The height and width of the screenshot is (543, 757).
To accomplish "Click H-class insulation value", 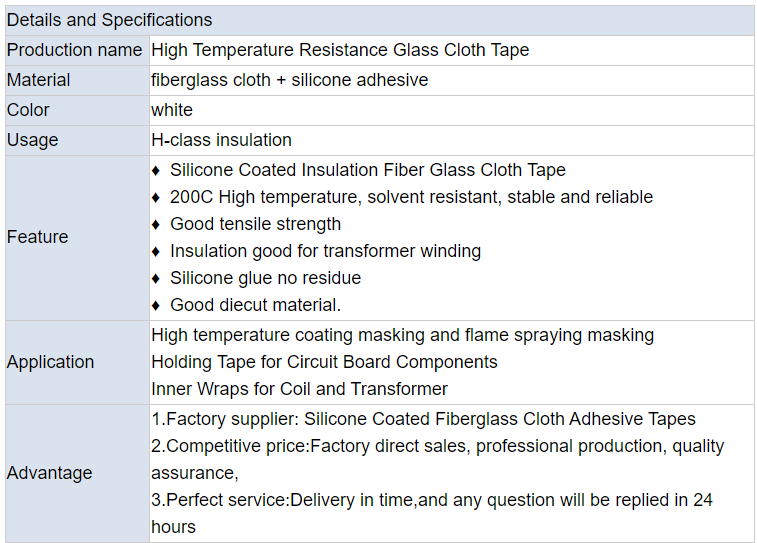I will (222, 140).
